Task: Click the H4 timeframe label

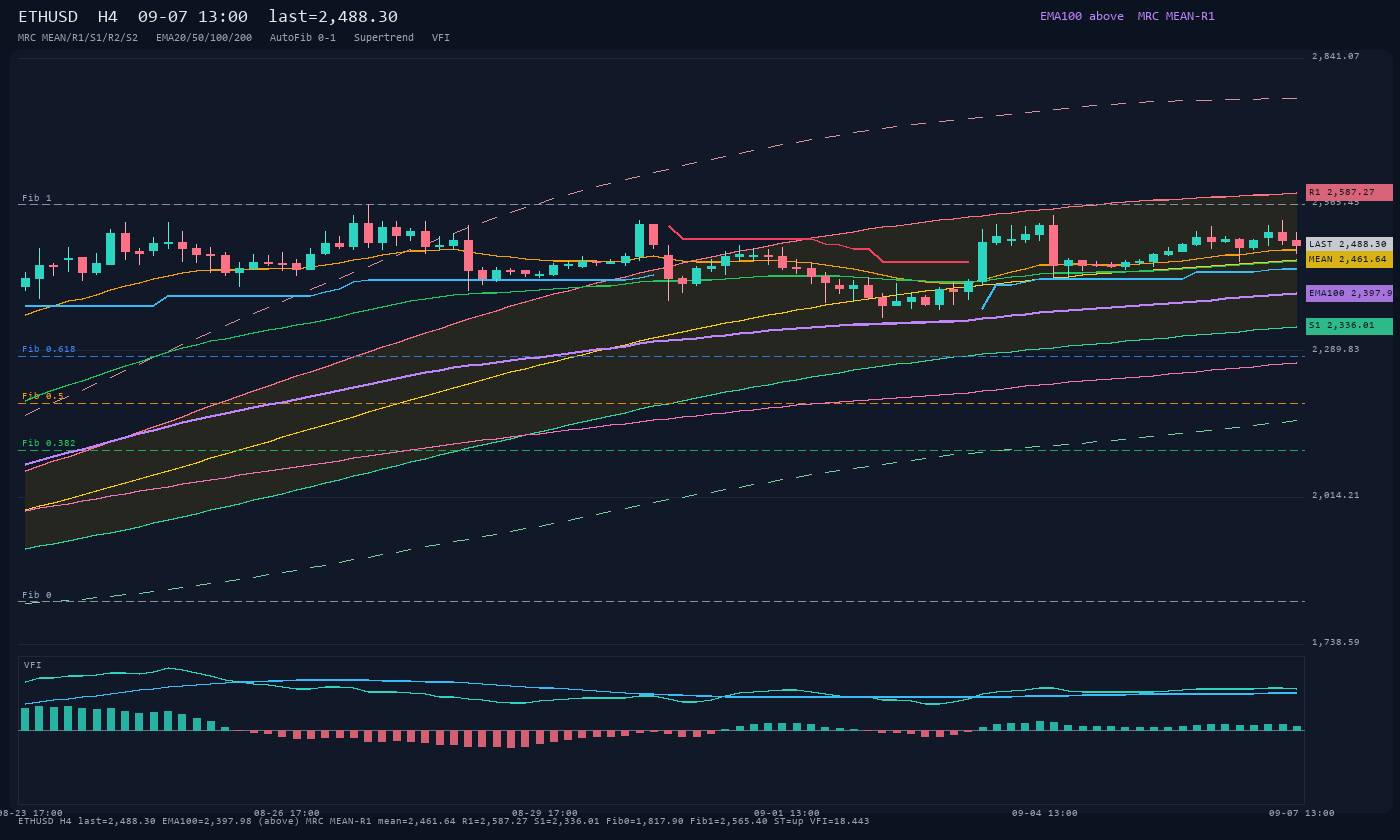Action: [x=108, y=17]
